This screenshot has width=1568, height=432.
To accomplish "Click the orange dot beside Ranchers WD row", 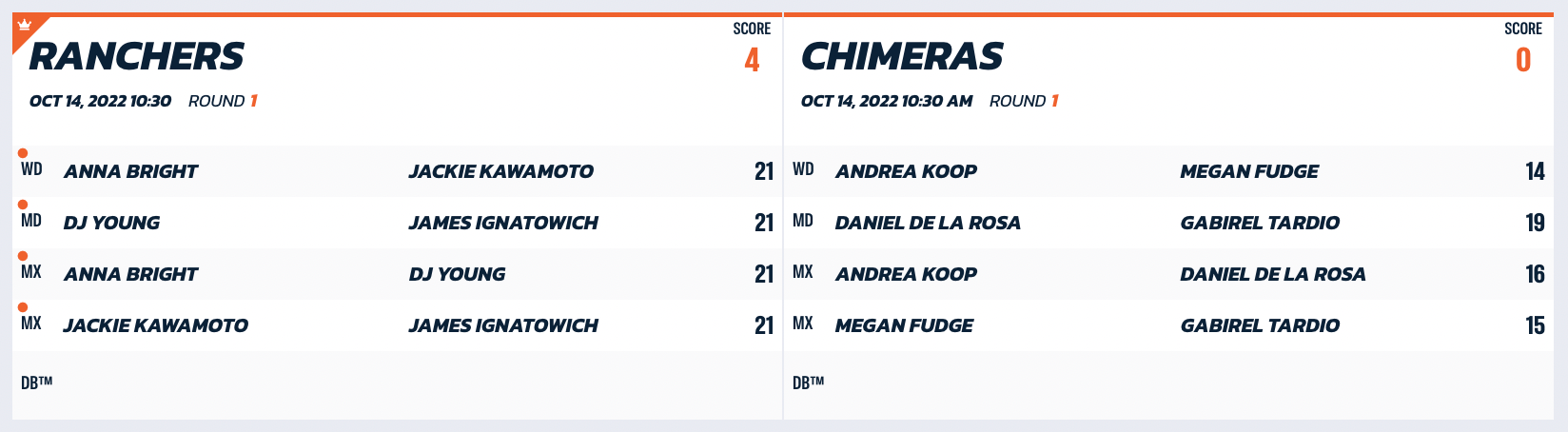I will point(23,153).
